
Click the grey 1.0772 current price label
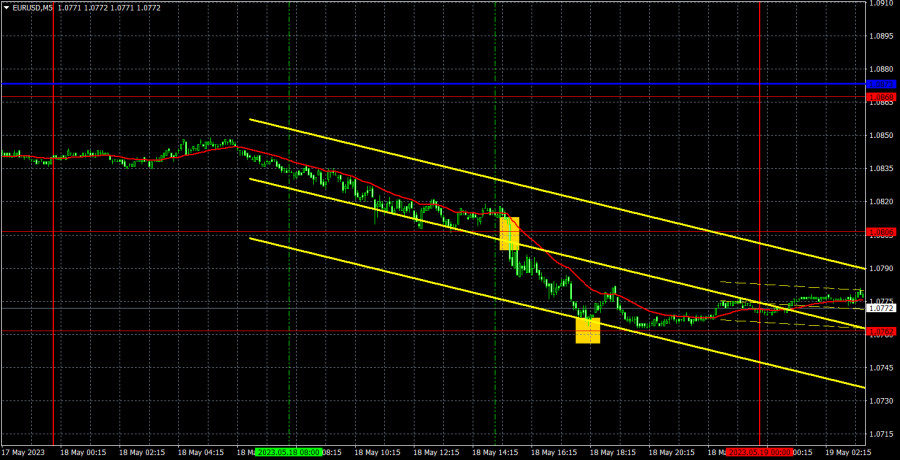(x=881, y=309)
